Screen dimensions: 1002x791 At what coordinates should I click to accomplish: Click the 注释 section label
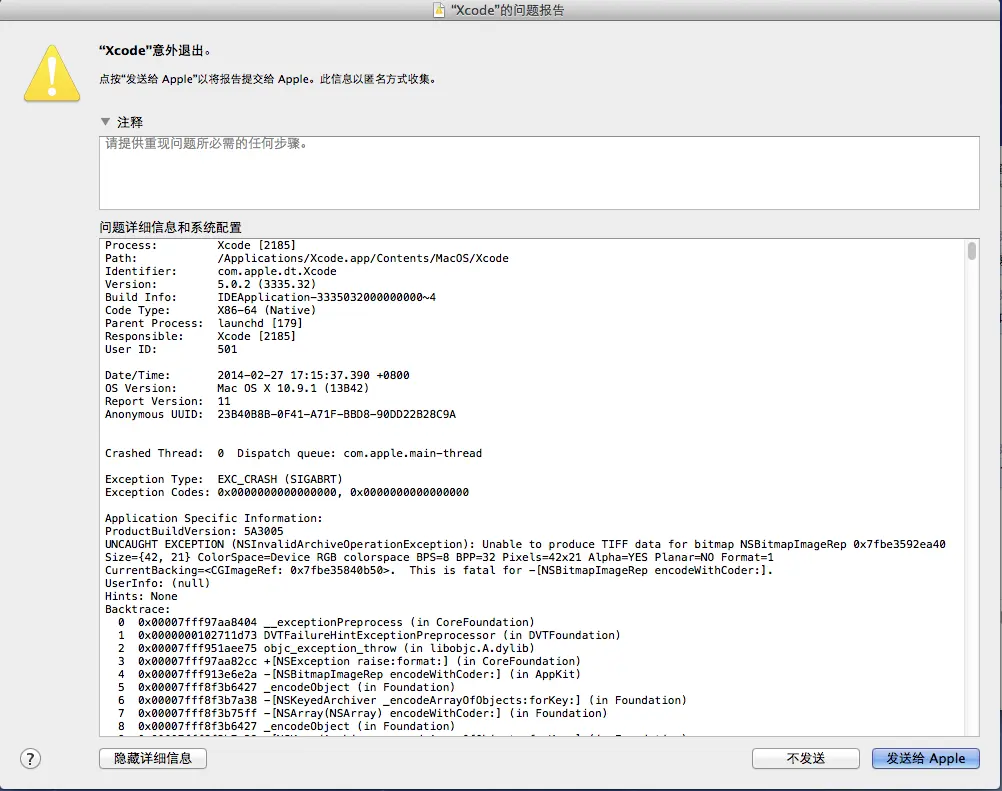pos(130,122)
